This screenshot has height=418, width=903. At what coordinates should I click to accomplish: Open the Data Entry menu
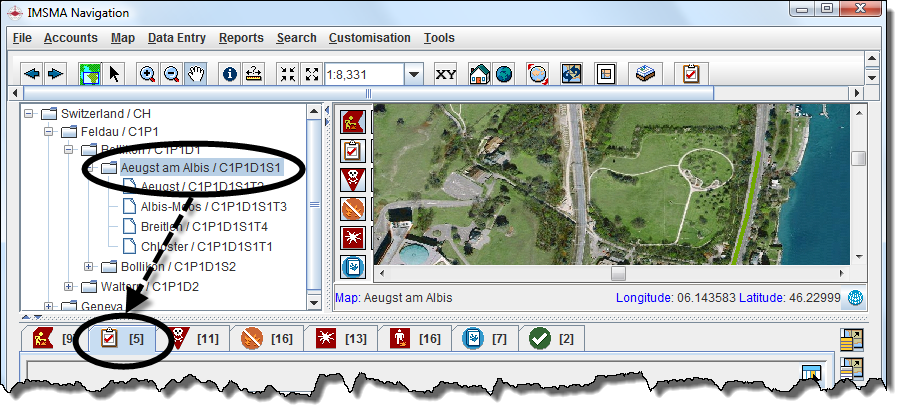pyautogui.click(x=176, y=38)
